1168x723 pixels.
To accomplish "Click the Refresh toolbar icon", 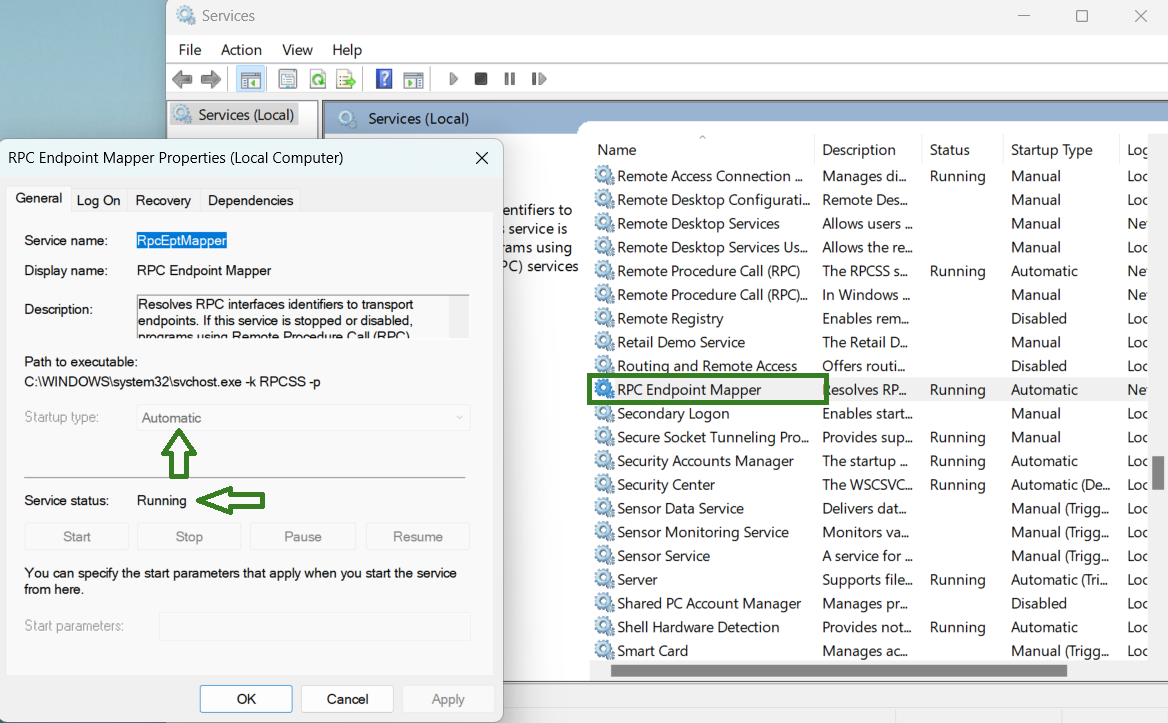I will (317, 79).
